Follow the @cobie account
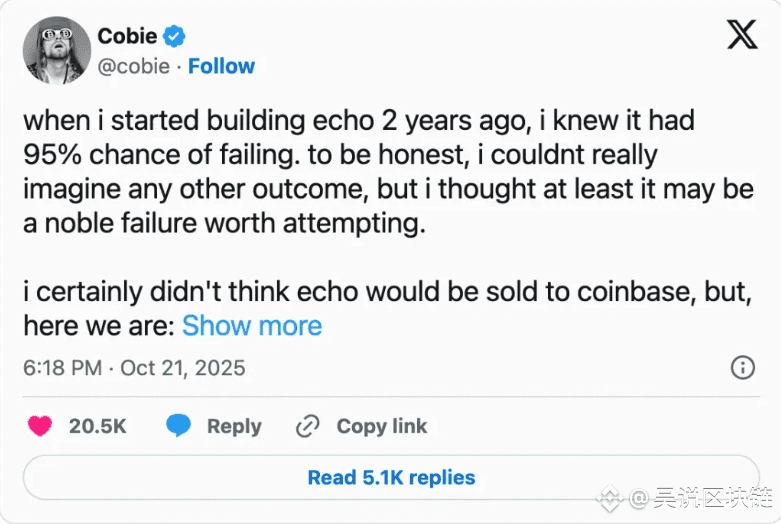 221,66
